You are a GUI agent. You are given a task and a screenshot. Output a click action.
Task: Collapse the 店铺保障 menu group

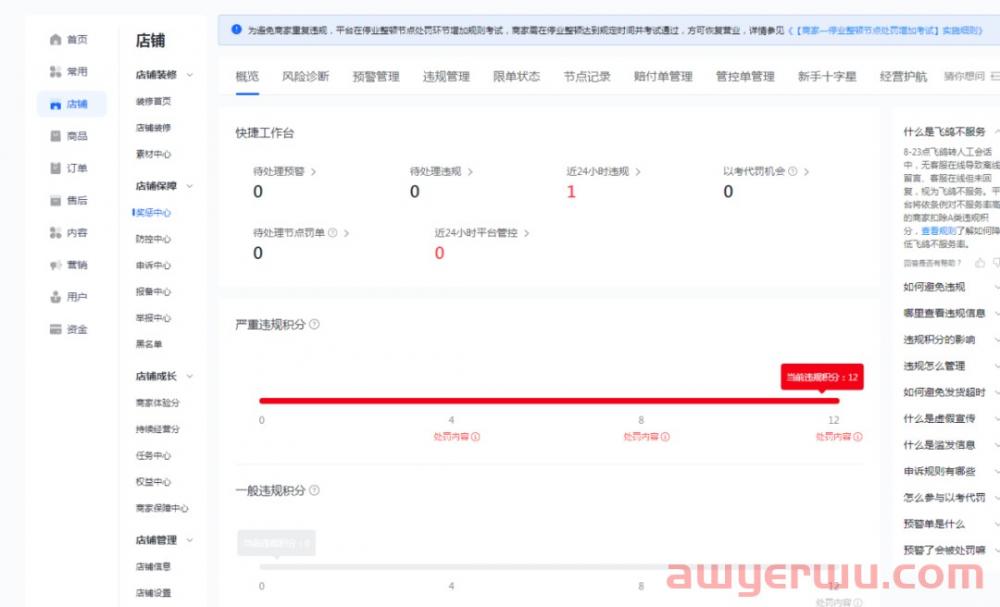tap(190, 186)
